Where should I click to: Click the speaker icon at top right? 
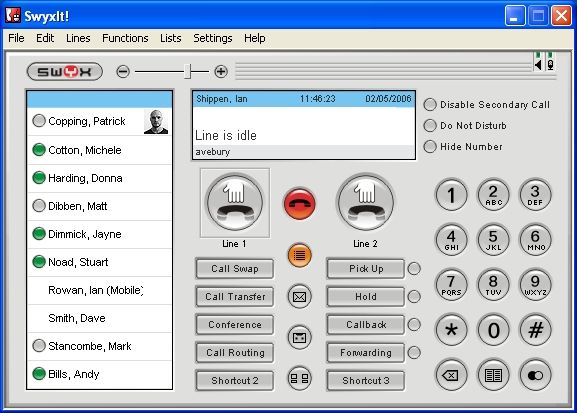coord(538,65)
